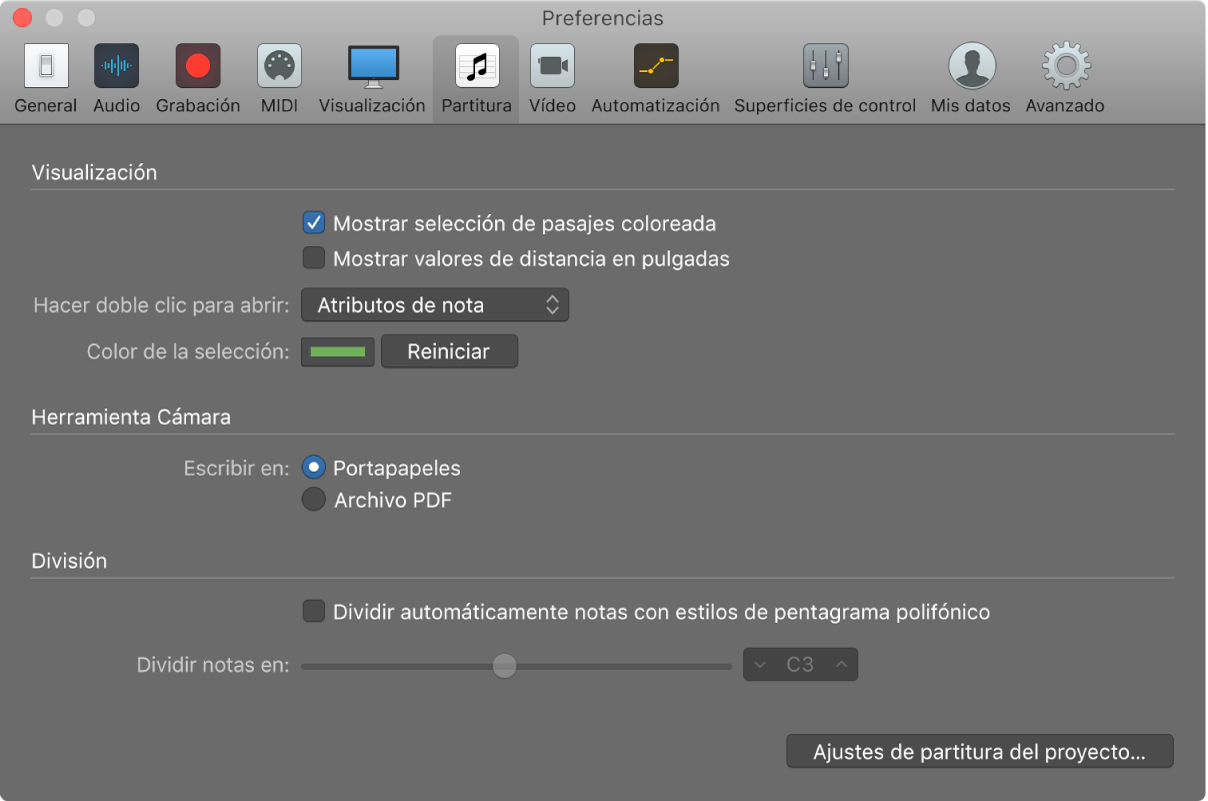Enable Dividir automáticamente notas checkbox

[314, 611]
